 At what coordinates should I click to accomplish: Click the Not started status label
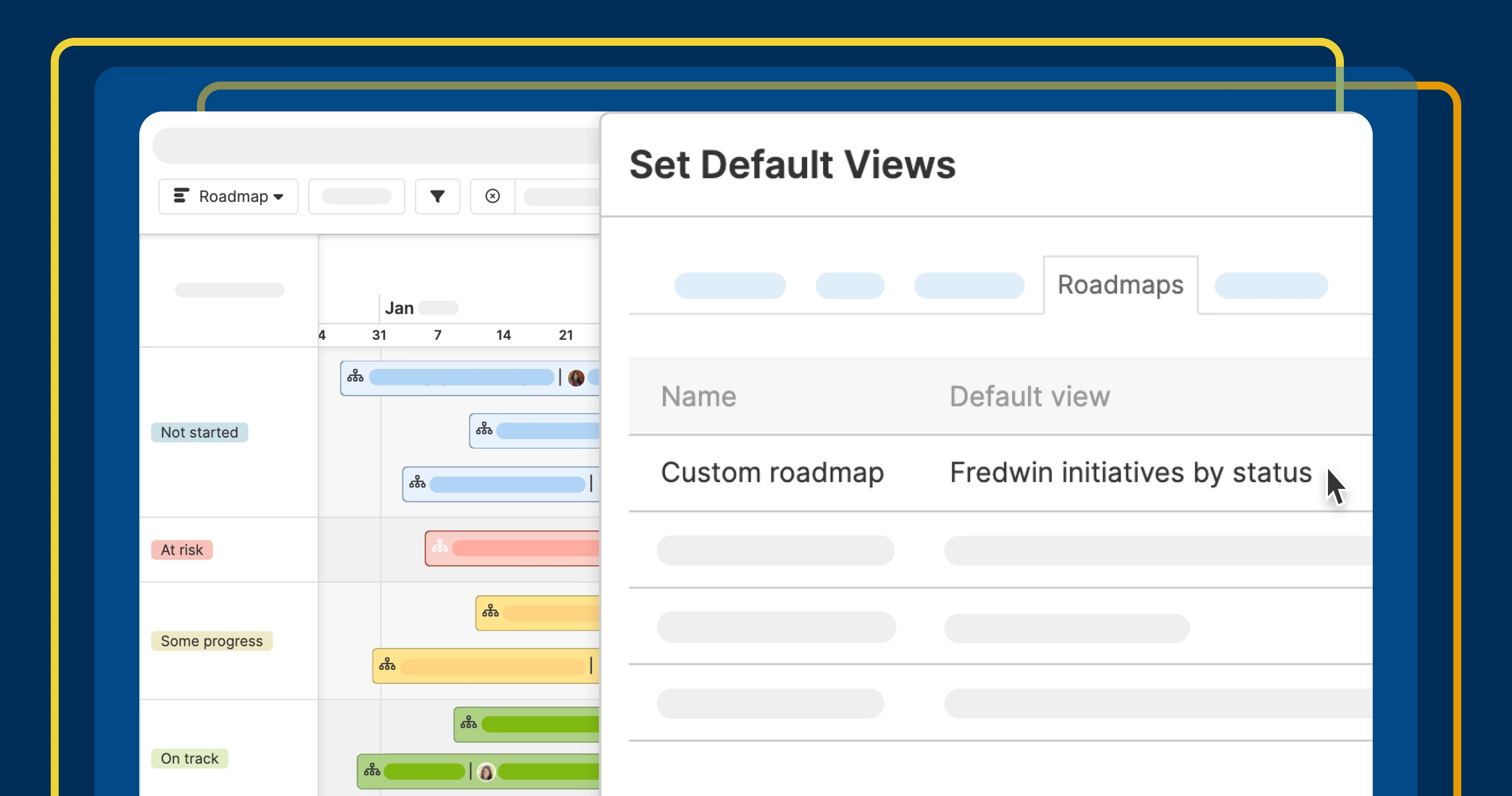[x=199, y=432]
